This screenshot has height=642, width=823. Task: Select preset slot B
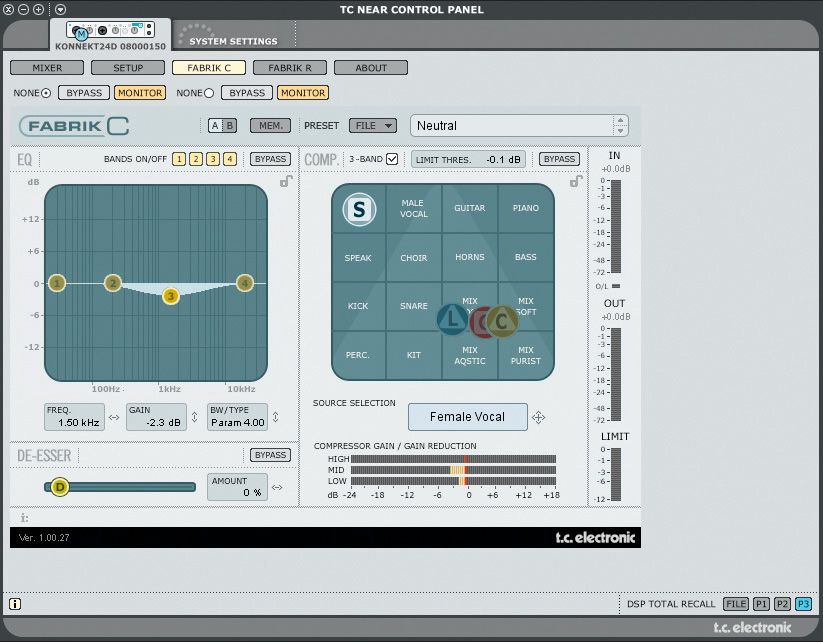[229, 125]
